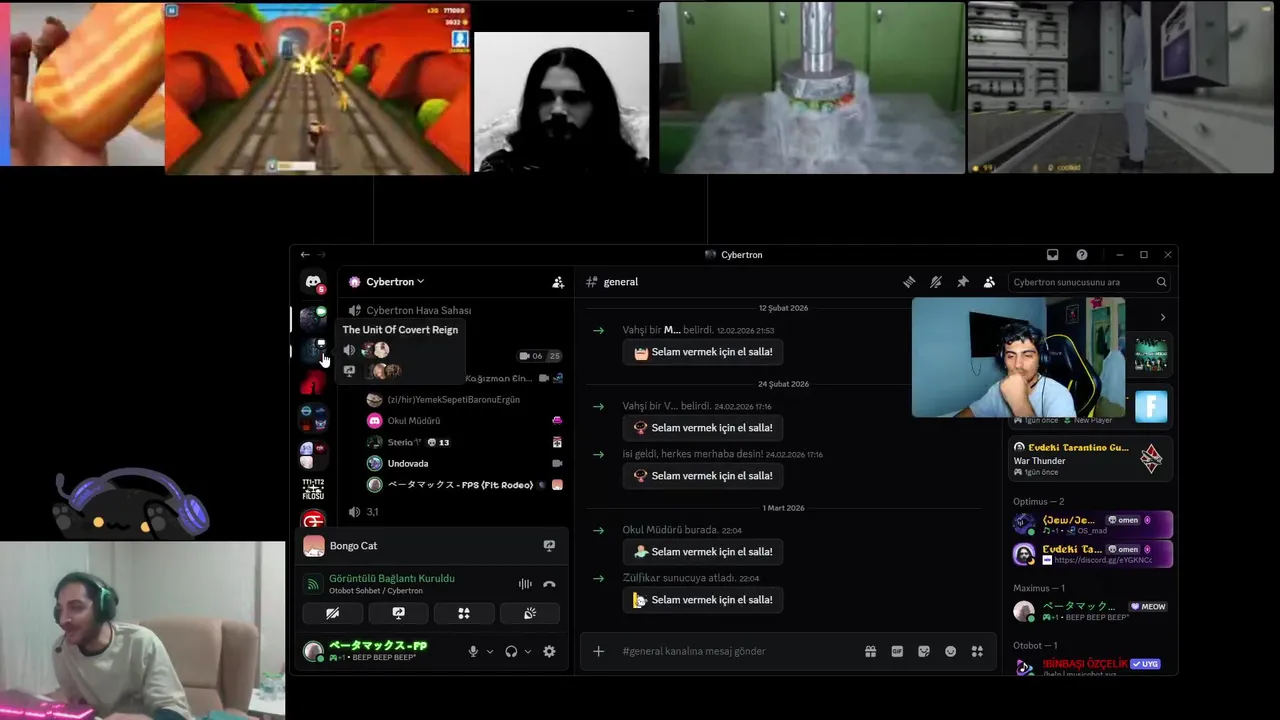Wave to the 12.02.2026 21:53 join message
This screenshot has width=1280, height=720.
tap(704, 352)
